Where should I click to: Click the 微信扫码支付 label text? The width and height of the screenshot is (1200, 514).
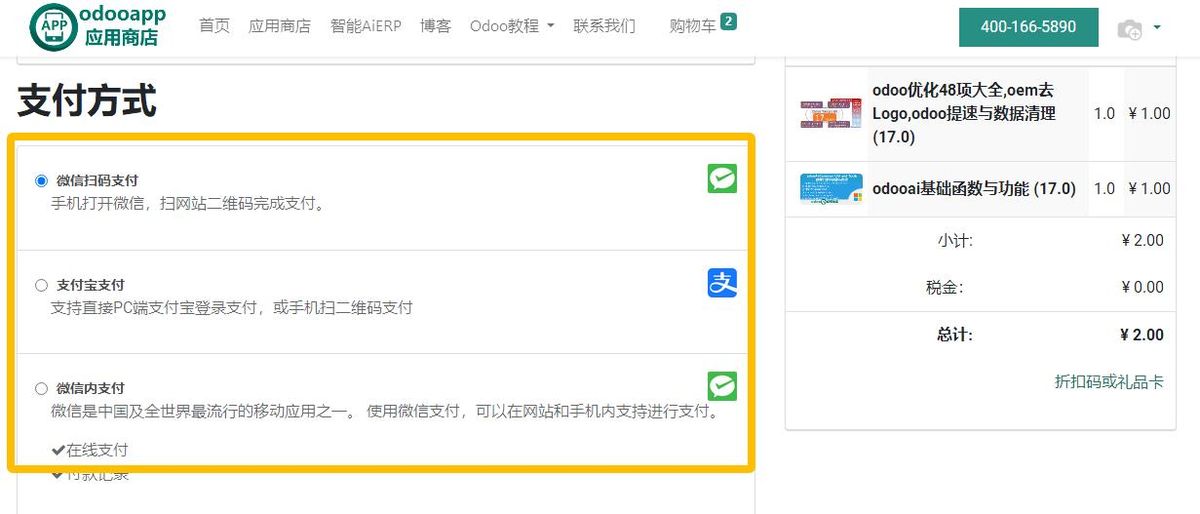[x=97, y=181]
